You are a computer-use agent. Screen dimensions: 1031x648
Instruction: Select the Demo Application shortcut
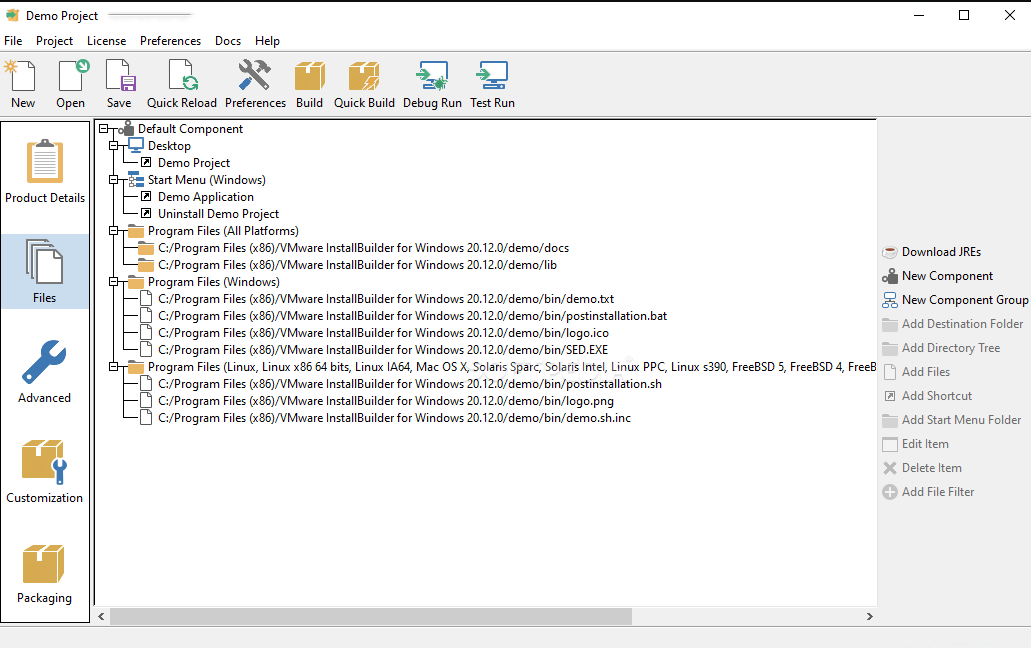pos(206,197)
